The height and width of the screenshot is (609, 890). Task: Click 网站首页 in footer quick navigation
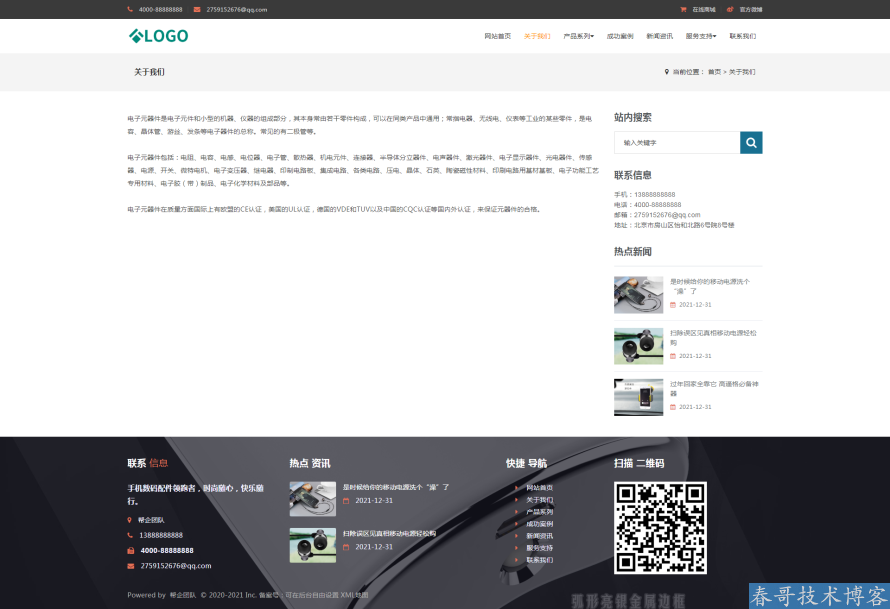(x=539, y=488)
